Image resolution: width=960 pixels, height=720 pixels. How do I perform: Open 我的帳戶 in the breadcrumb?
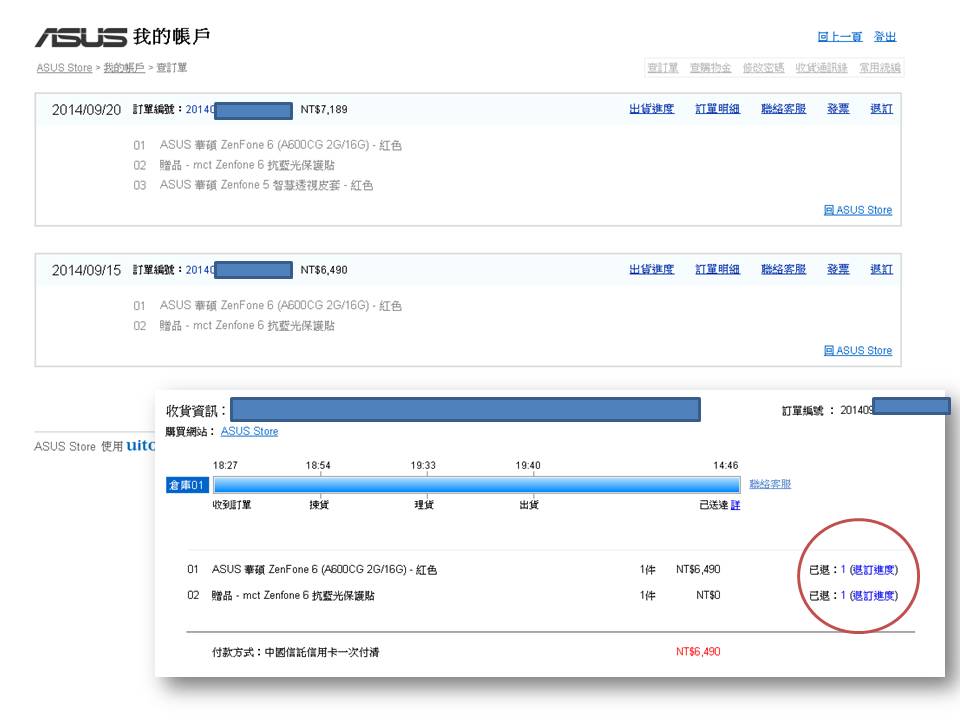[124, 67]
